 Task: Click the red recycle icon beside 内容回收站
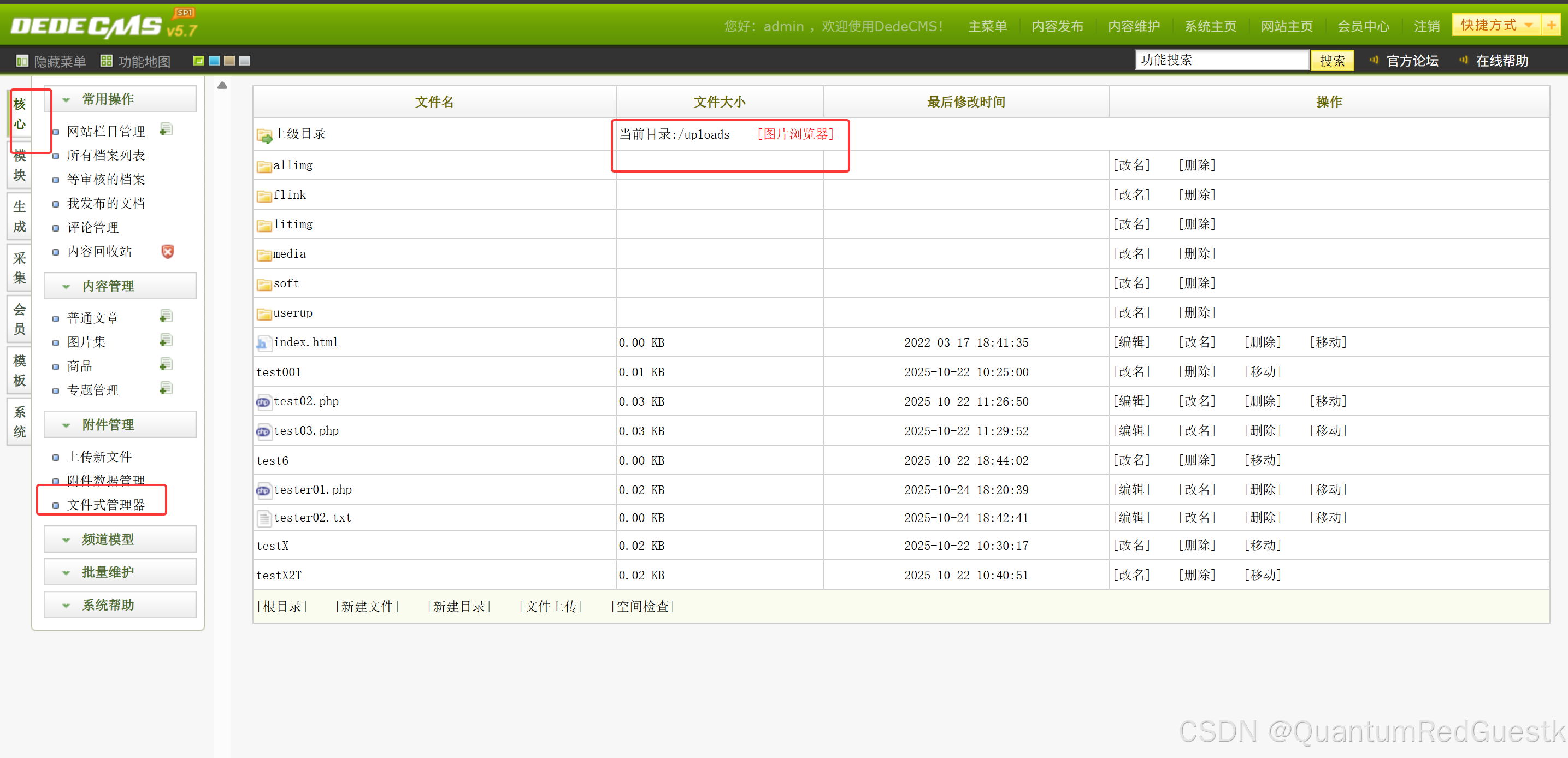pos(167,251)
